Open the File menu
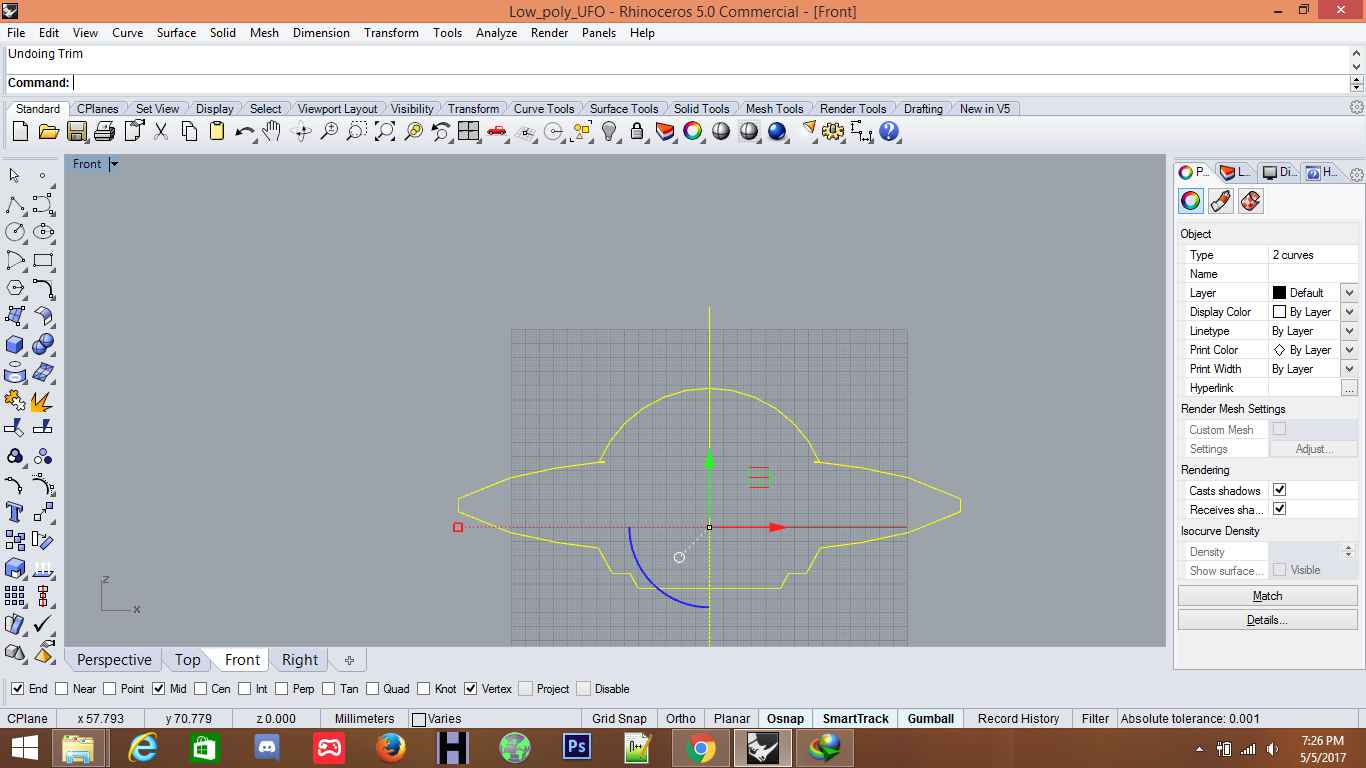1366x768 pixels. pyautogui.click(x=16, y=33)
